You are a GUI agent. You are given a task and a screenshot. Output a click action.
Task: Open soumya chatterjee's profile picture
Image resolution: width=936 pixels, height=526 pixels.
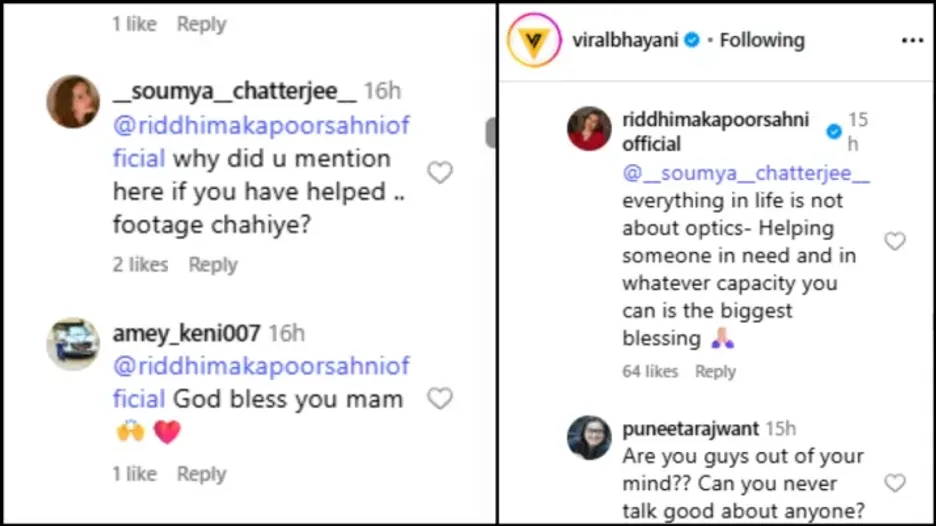click(73, 101)
